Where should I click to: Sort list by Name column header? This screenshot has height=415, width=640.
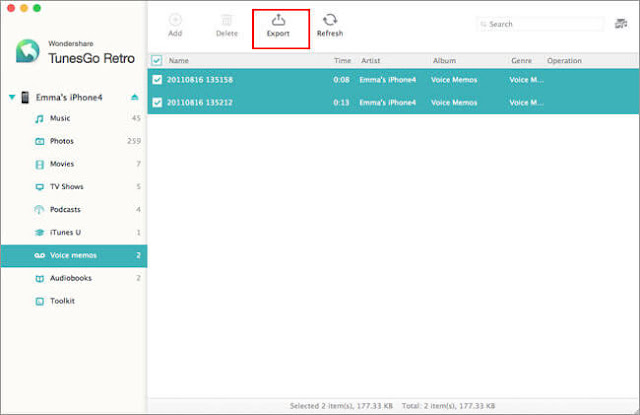(x=179, y=60)
